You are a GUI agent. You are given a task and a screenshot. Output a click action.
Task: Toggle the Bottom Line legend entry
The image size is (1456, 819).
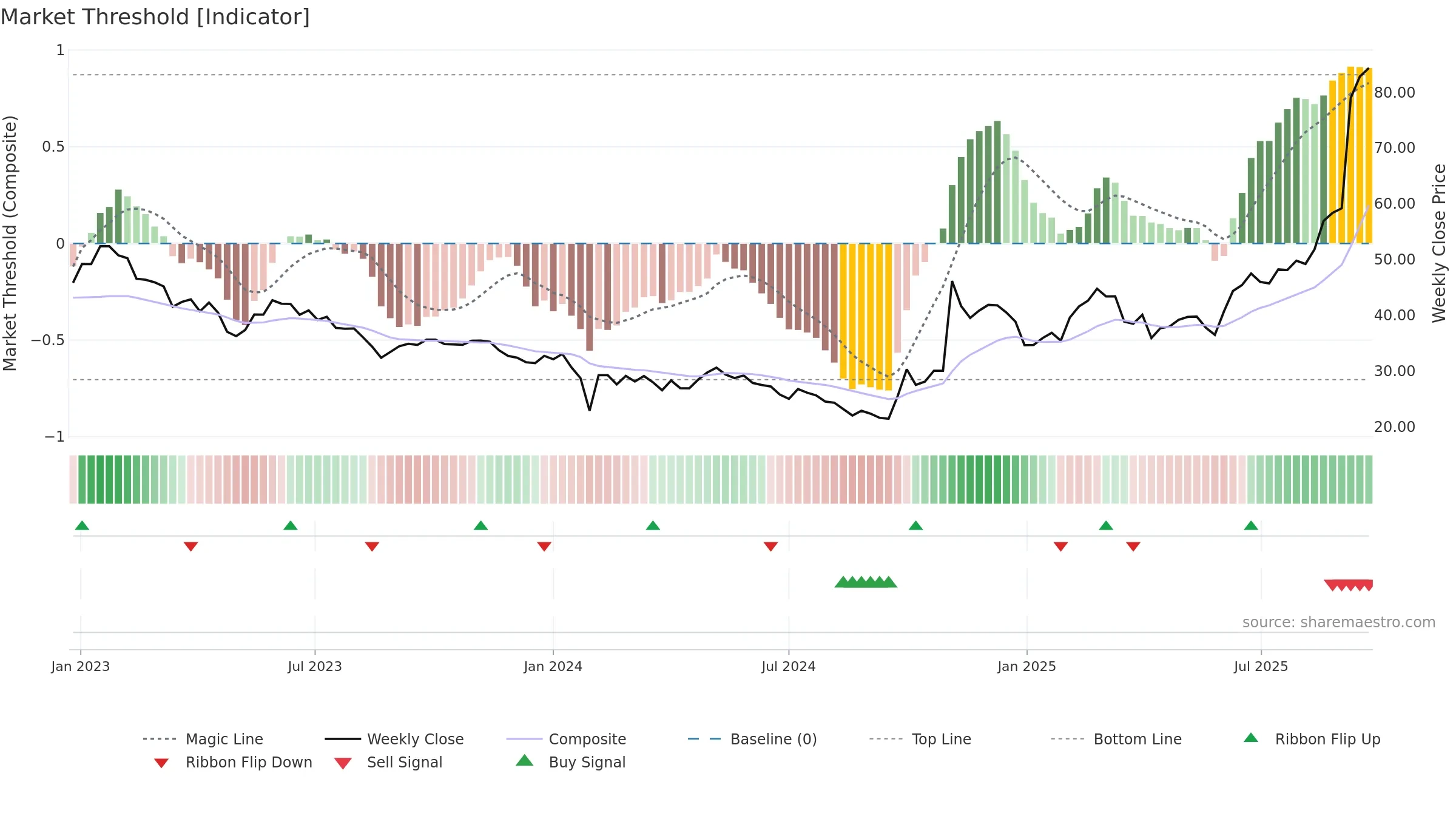1116,739
